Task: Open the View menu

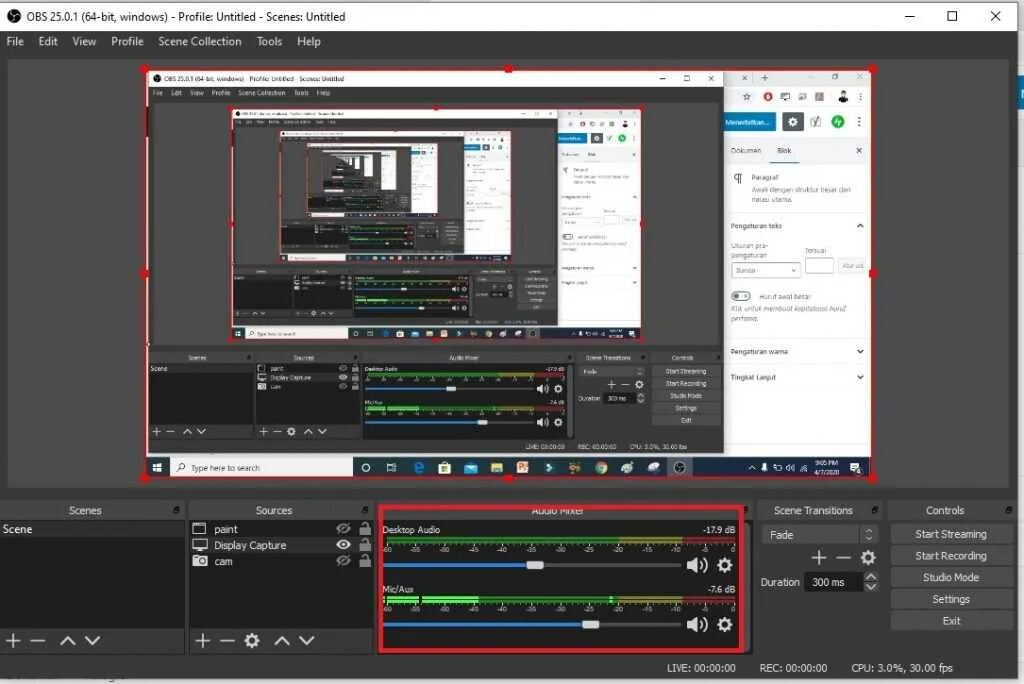Action: (x=84, y=41)
